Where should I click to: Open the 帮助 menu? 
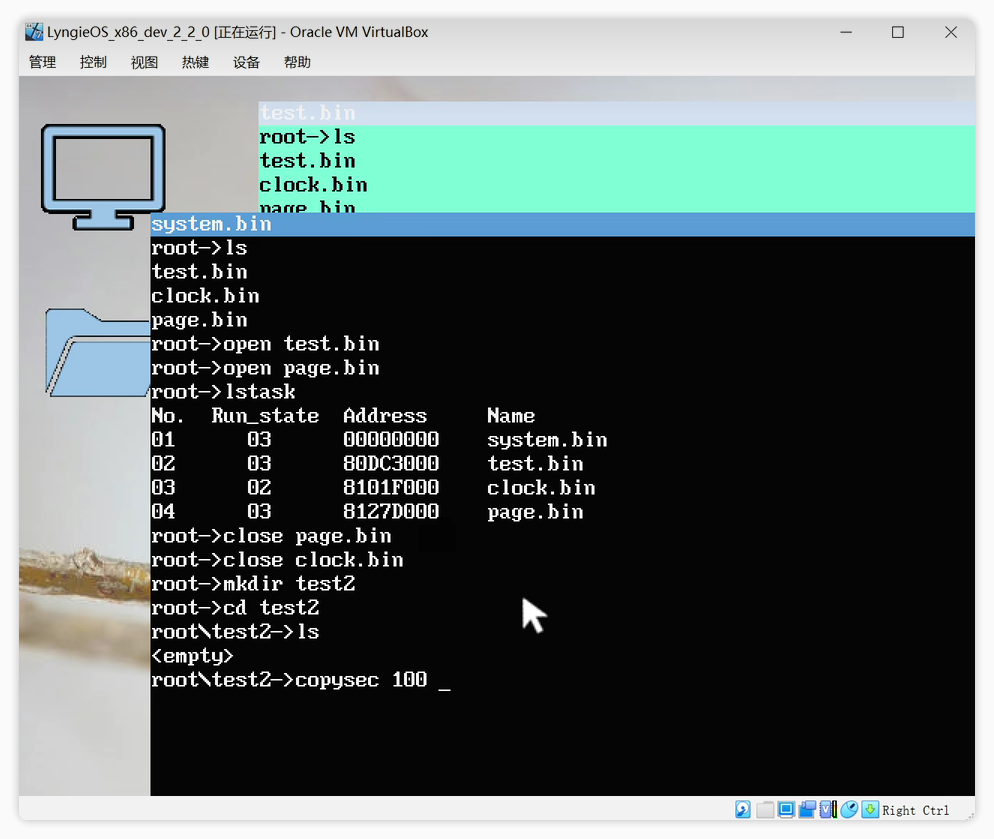click(297, 62)
